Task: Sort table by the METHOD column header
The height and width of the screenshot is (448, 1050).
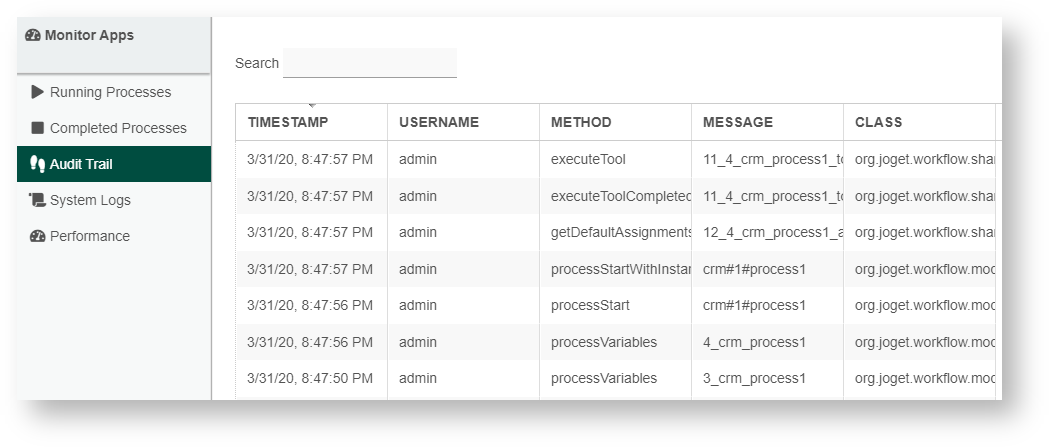Action: [581, 122]
